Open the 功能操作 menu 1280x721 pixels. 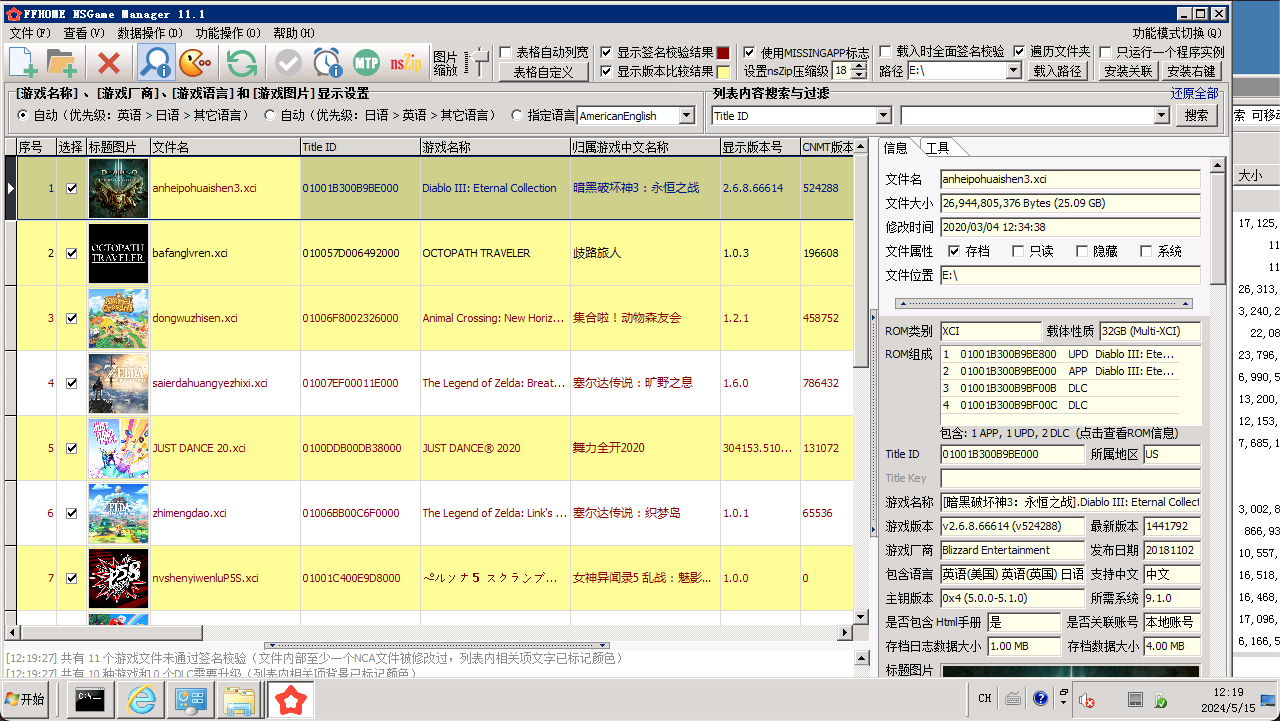click(x=228, y=33)
